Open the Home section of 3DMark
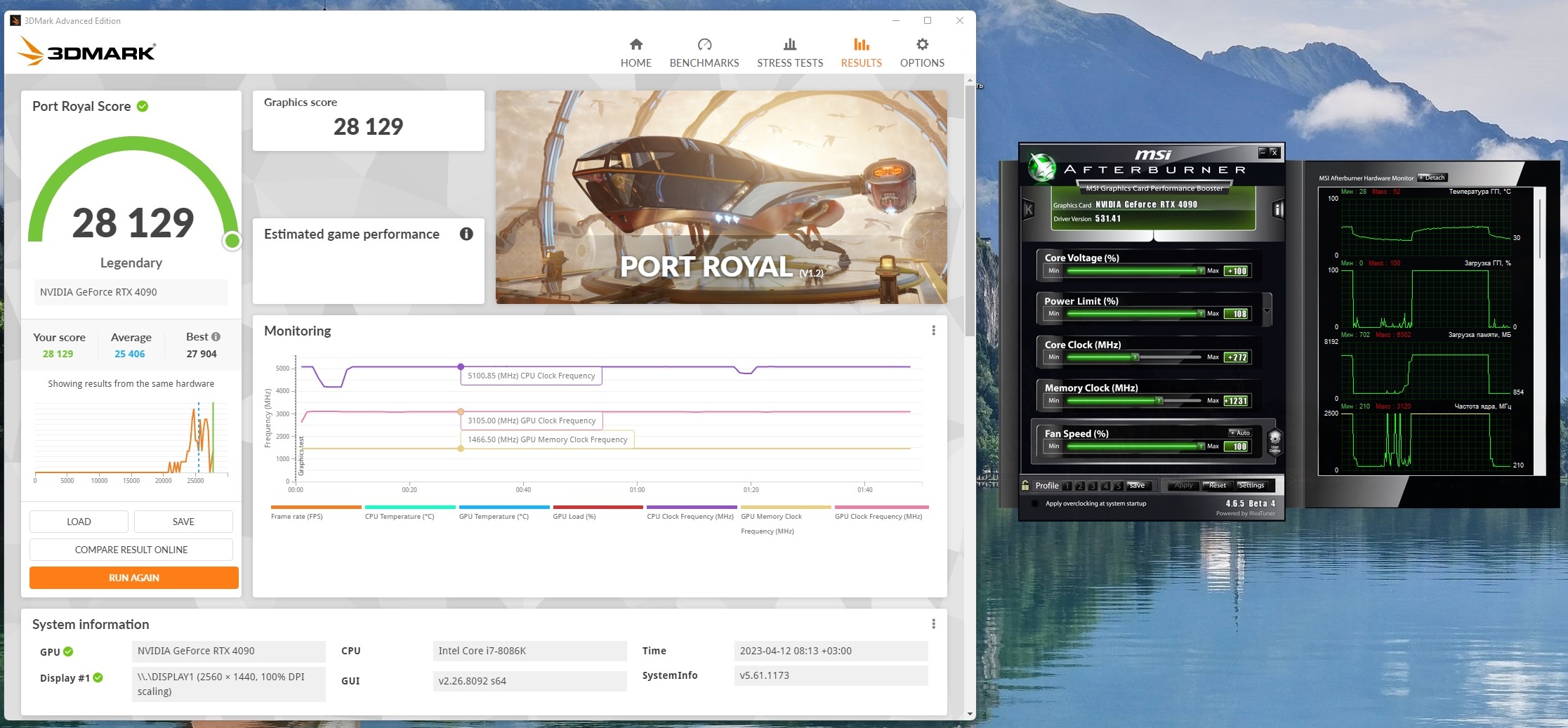The width and height of the screenshot is (1568, 728). [635, 53]
